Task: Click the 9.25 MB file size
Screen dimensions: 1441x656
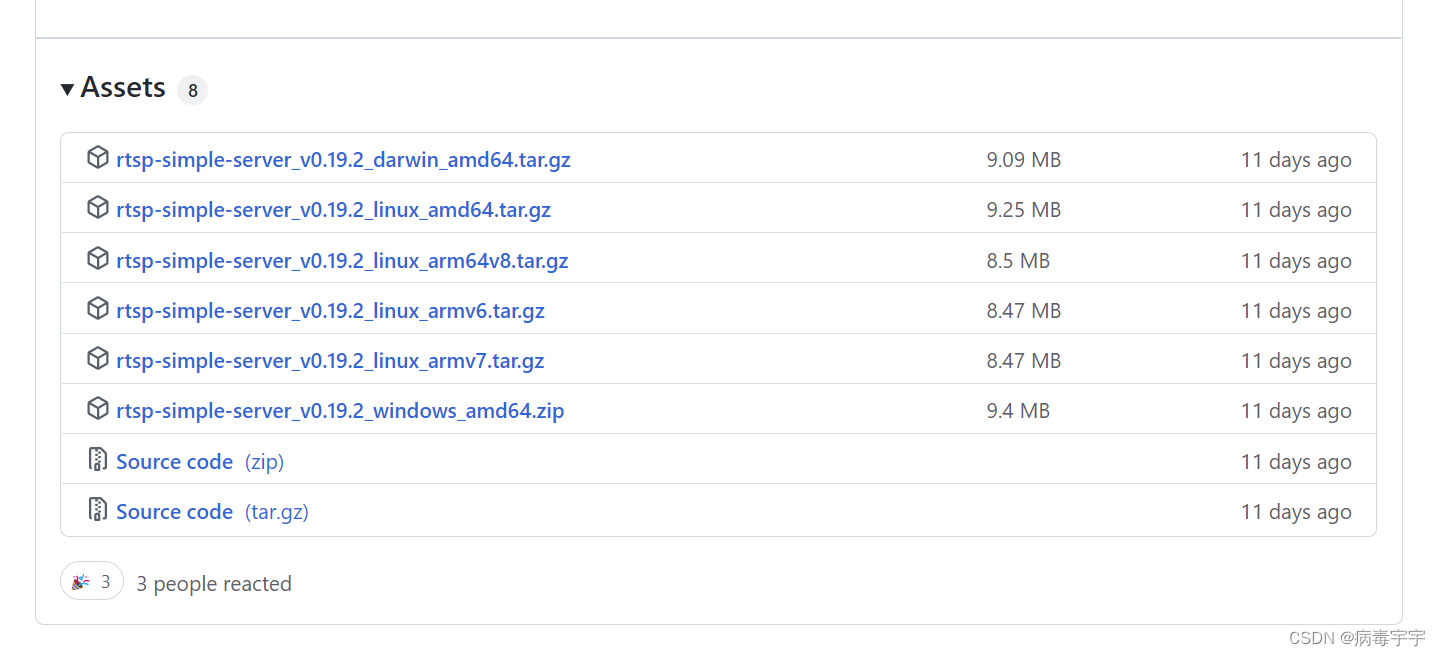Action: click(1023, 209)
